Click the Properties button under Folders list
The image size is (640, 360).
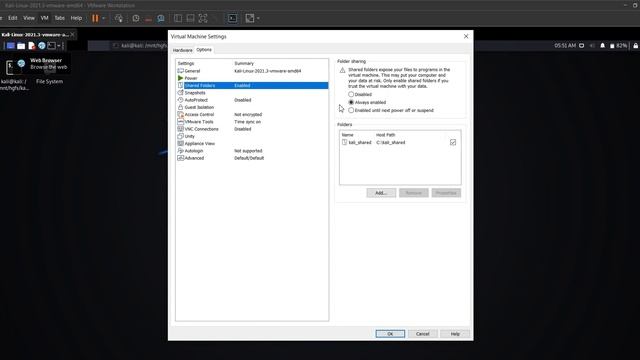(446, 193)
